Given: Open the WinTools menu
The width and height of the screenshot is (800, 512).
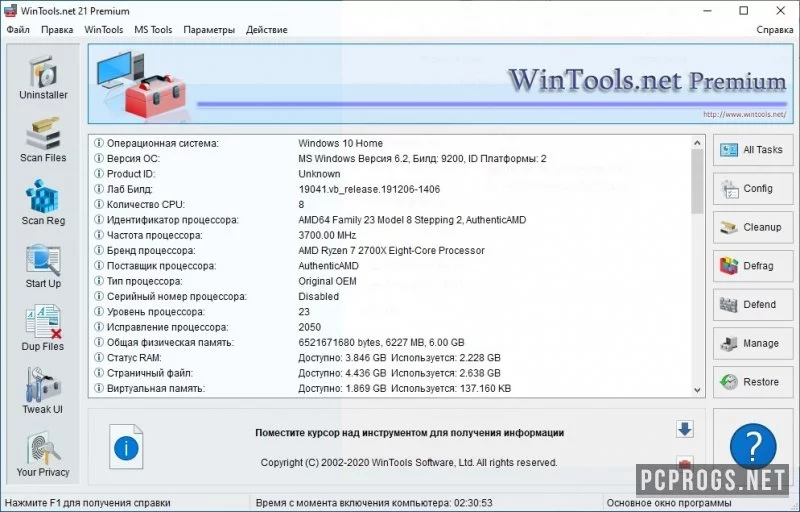Looking at the screenshot, I should click(104, 30).
